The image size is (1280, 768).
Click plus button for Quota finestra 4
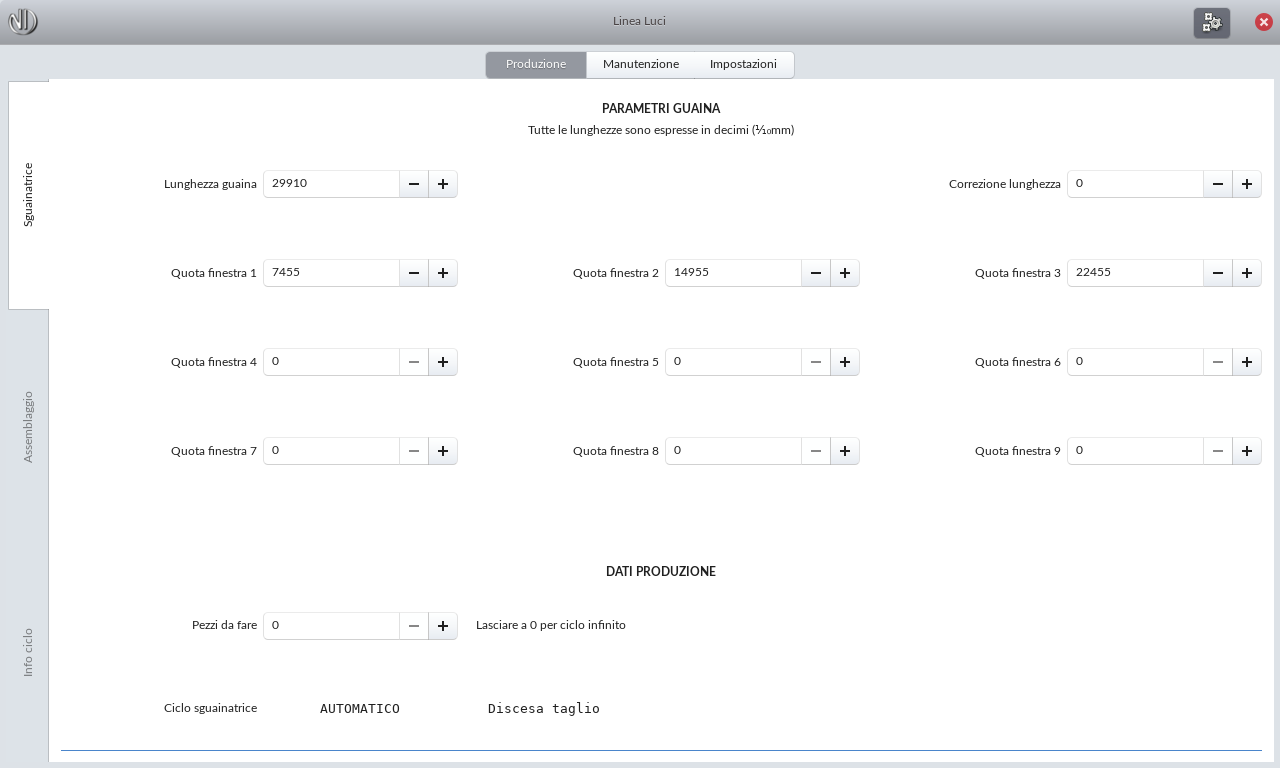point(443,362)
